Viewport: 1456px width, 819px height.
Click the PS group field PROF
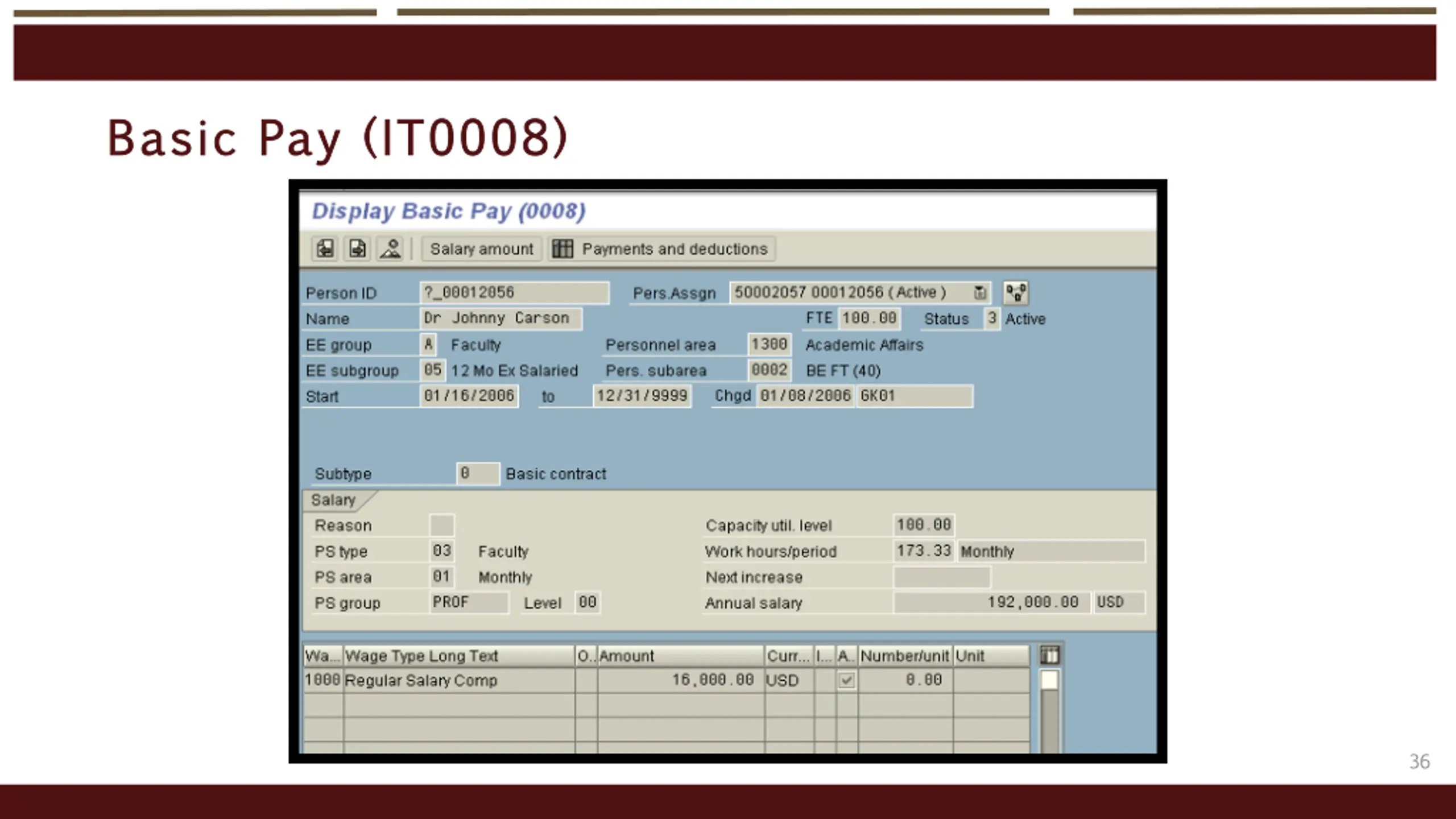coord(469,602)
